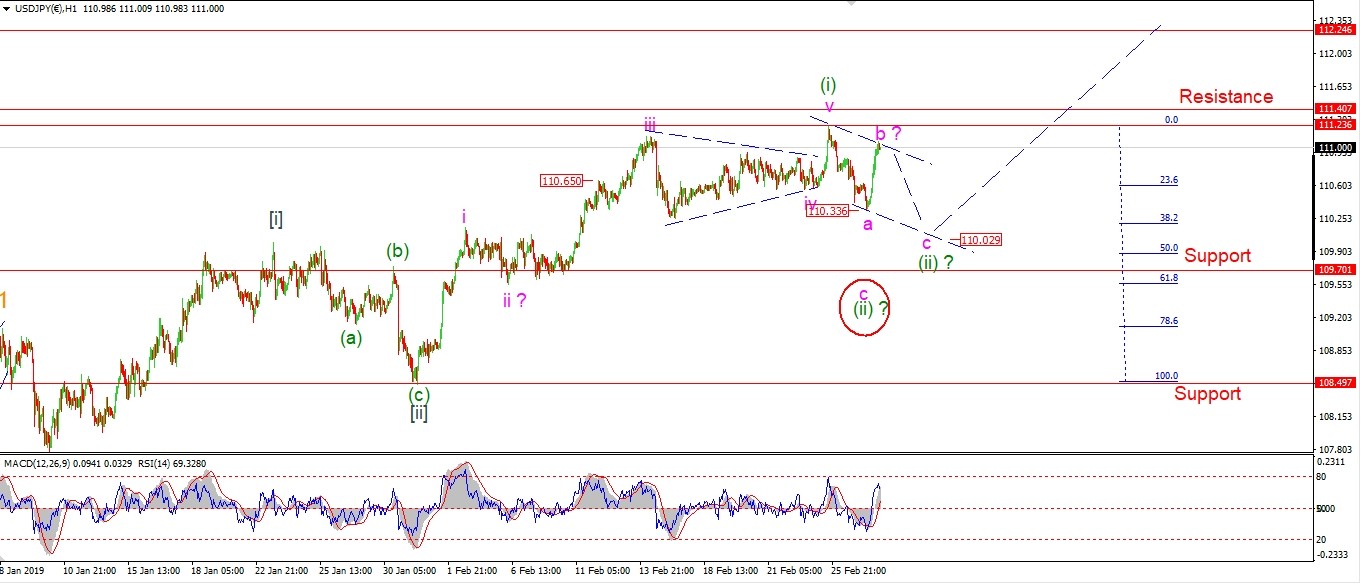Click the current price 111.000 axis tag
Screen dimensions: 1361x583
[1336, 148]
